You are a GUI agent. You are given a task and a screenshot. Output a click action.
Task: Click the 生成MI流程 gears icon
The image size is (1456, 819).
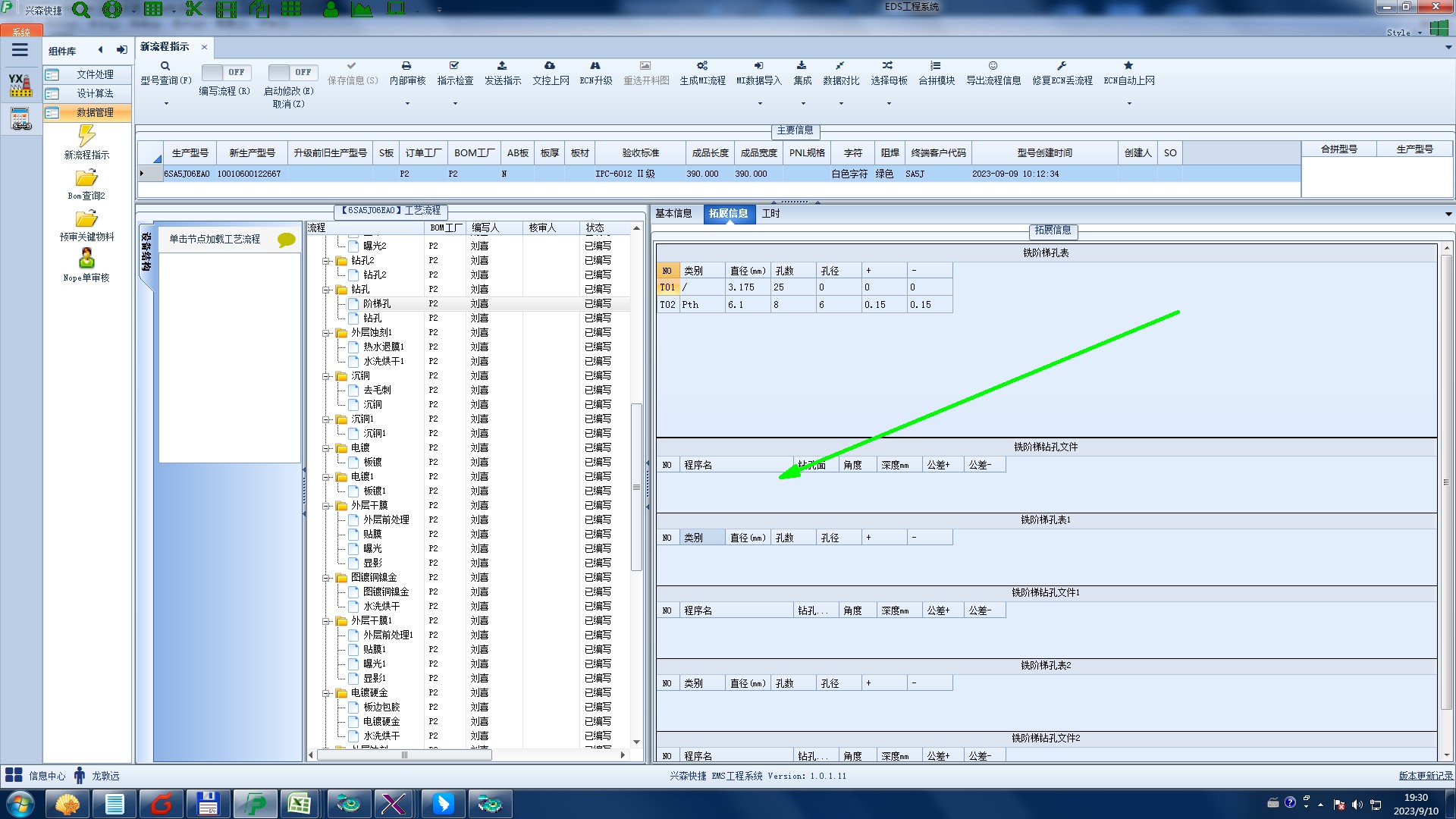tap(702, 66)
